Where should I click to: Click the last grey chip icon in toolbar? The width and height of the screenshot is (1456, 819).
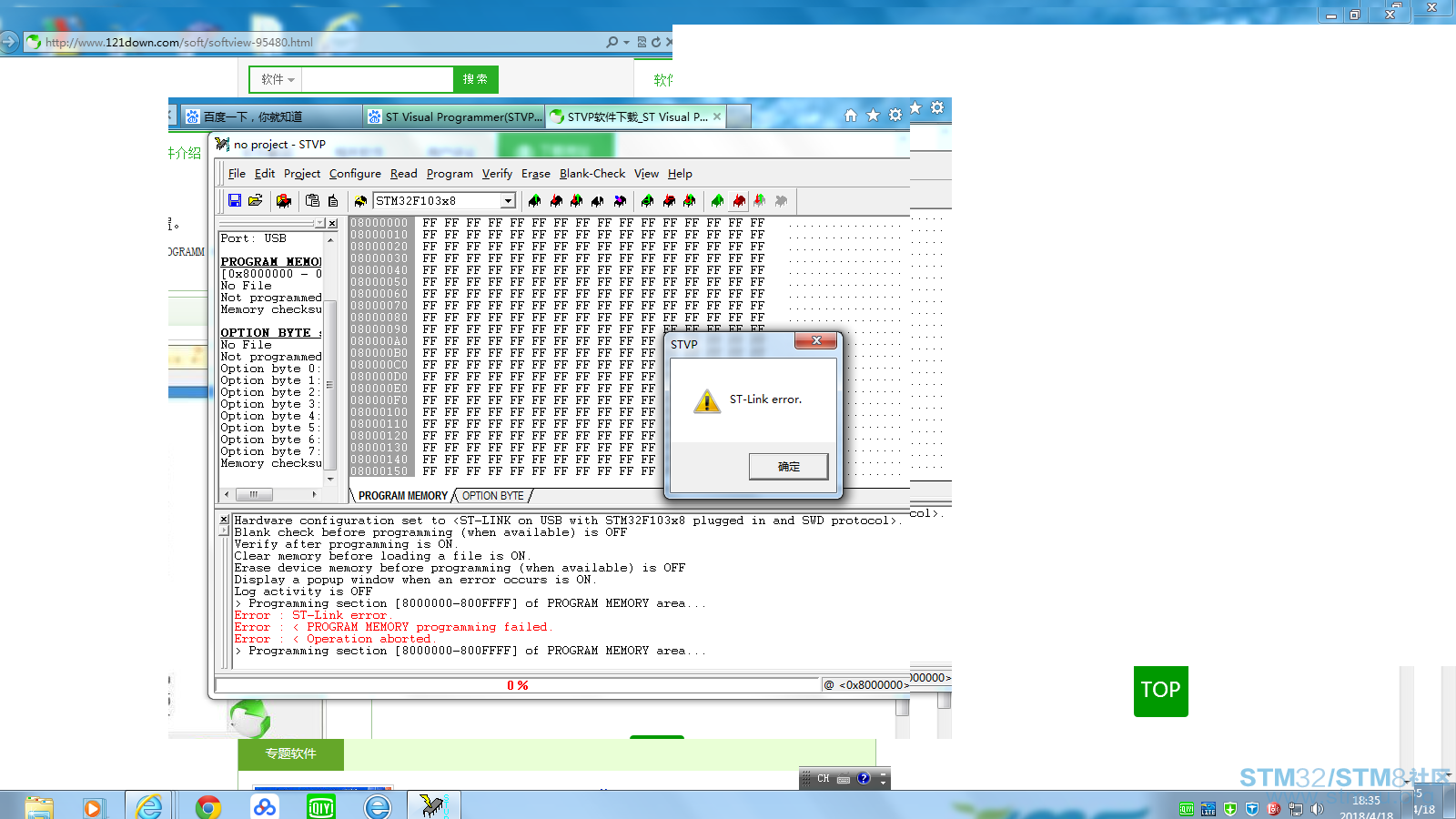pyautogui.click(x=780, y=200)
